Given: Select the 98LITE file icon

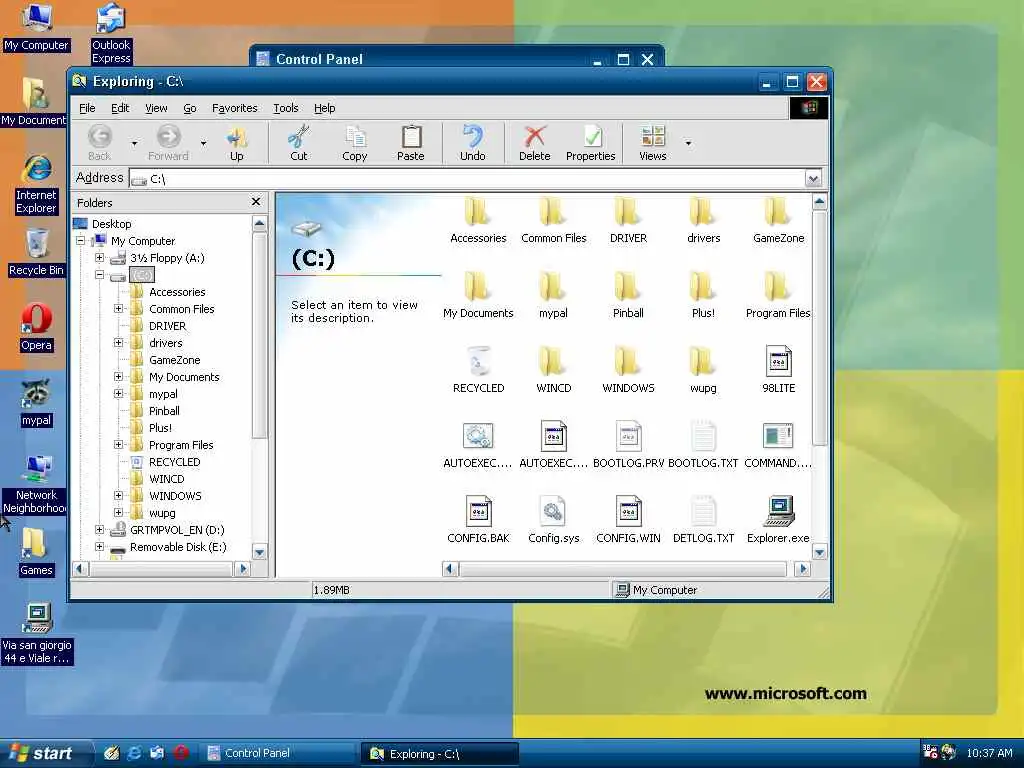Looking at the screenshot, I should (778, 361).
